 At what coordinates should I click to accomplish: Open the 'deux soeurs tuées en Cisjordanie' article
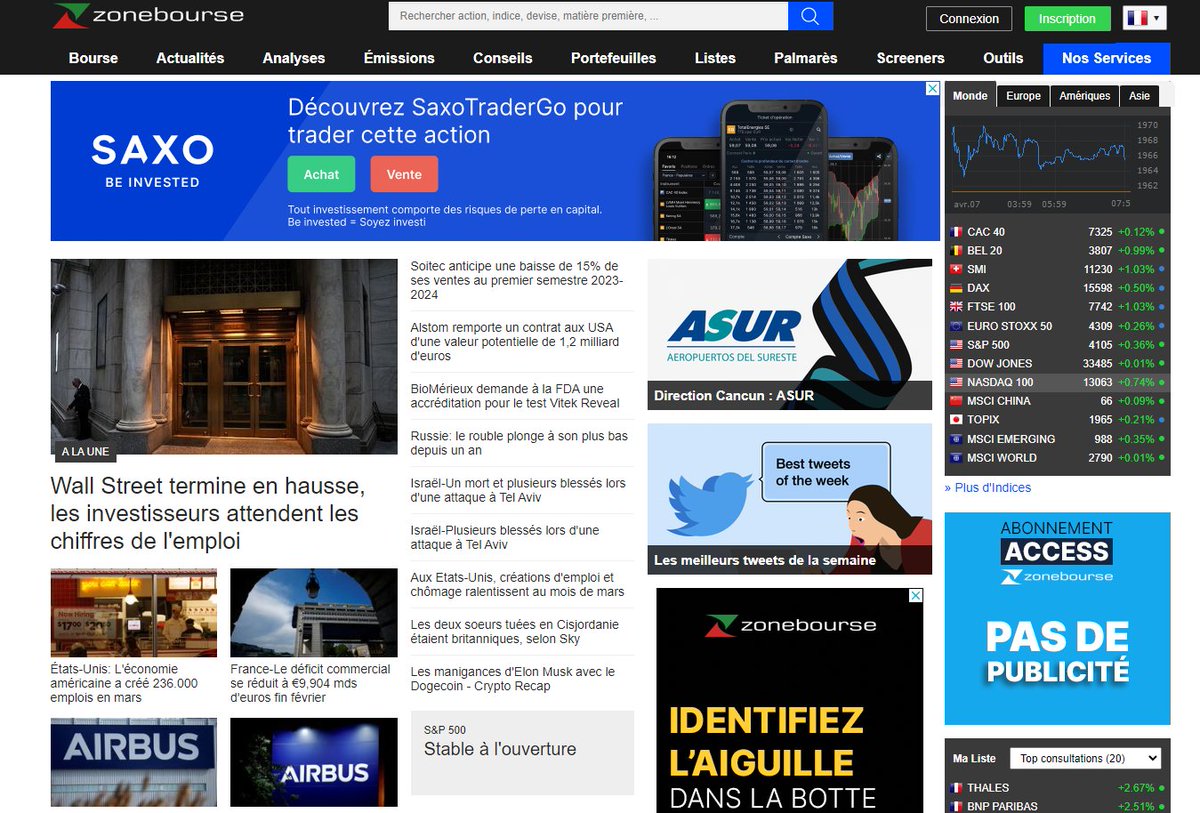tap(515, 631)
